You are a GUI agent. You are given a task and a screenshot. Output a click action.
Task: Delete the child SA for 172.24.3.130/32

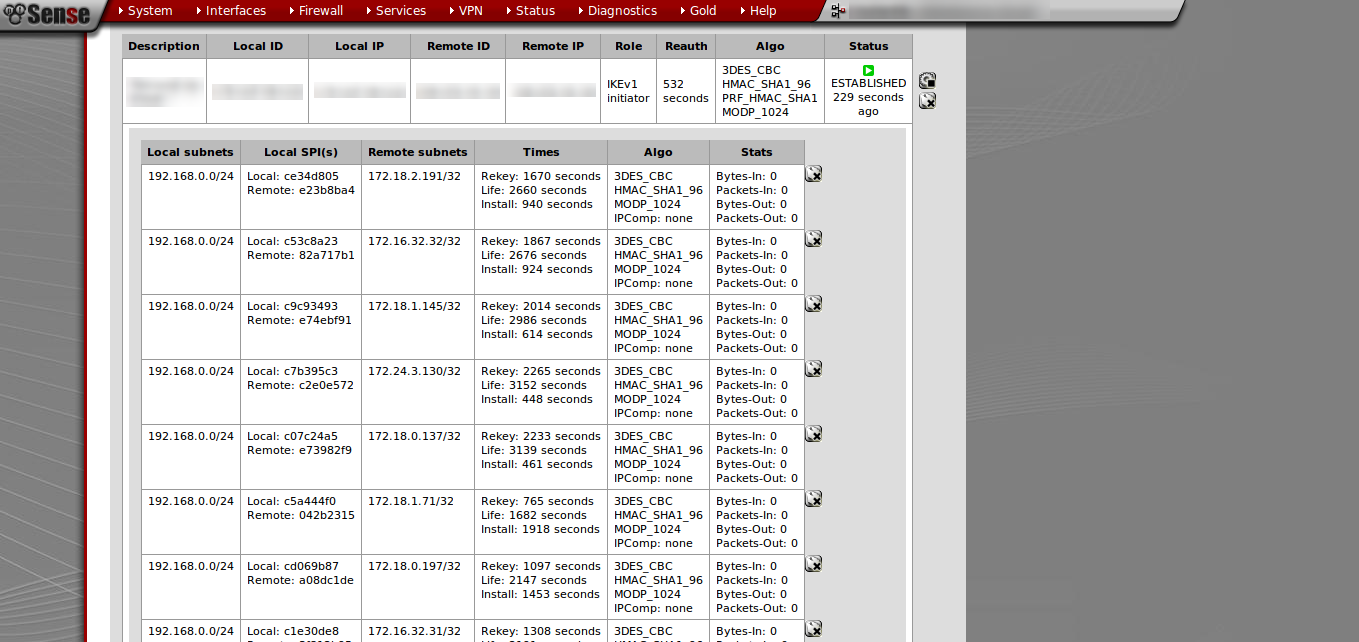[814, 368]
